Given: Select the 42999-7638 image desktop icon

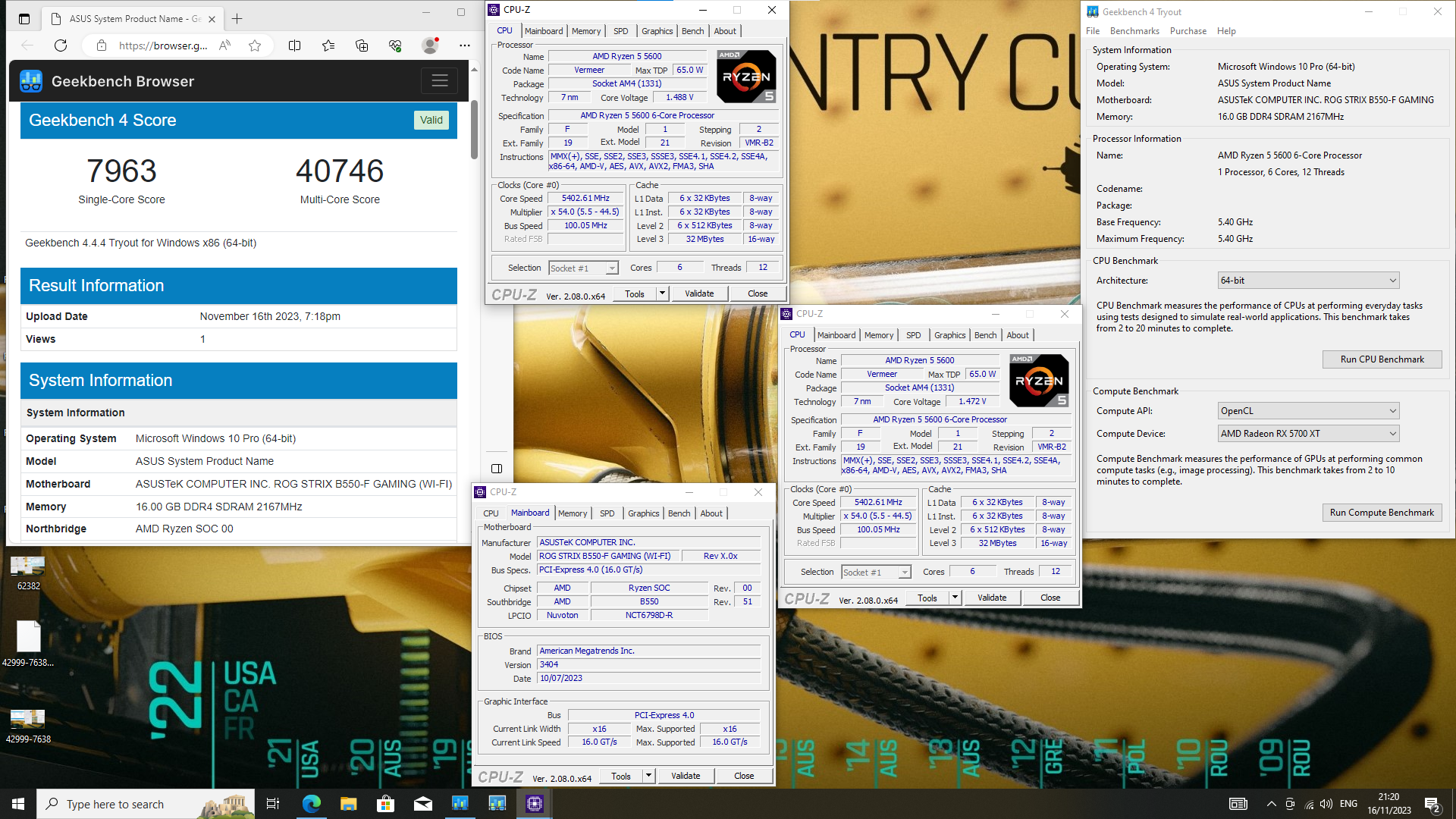Looking at the screenshot, I should [x=28, y=726].
